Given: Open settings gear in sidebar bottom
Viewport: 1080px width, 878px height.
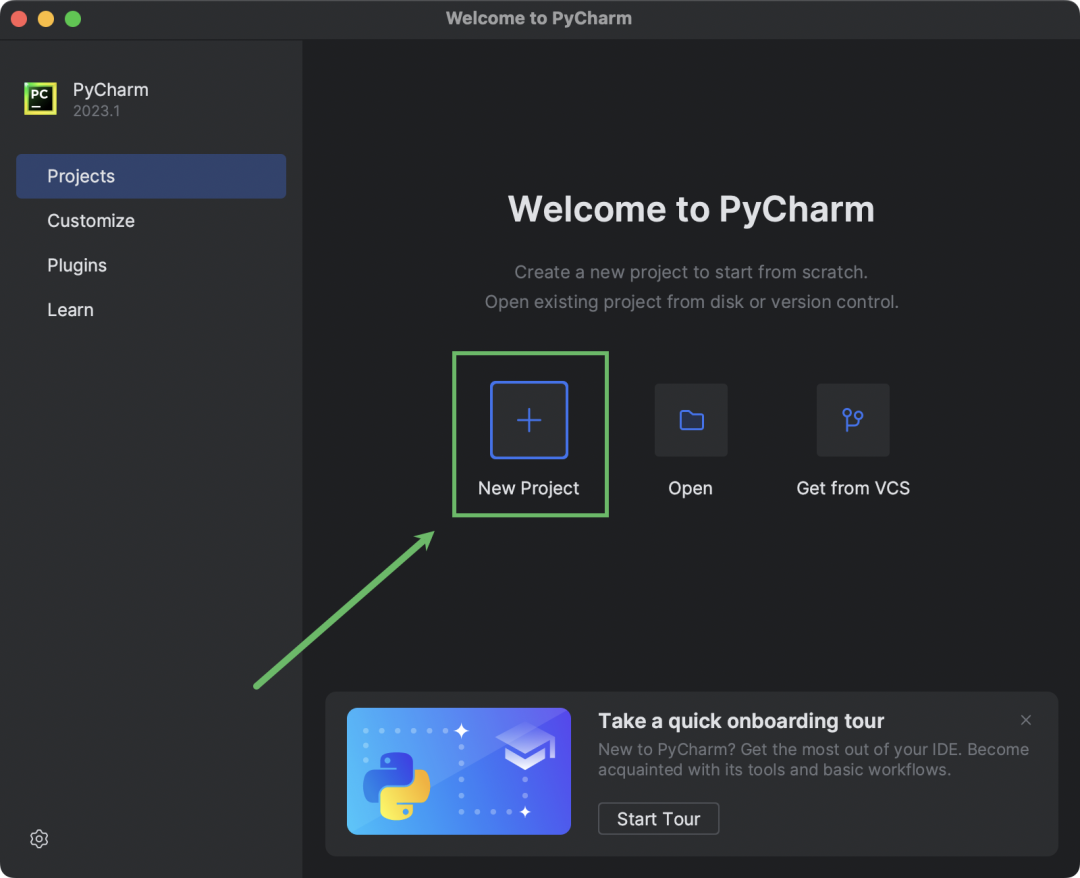Looking at the screenshot, I should 39,838.
